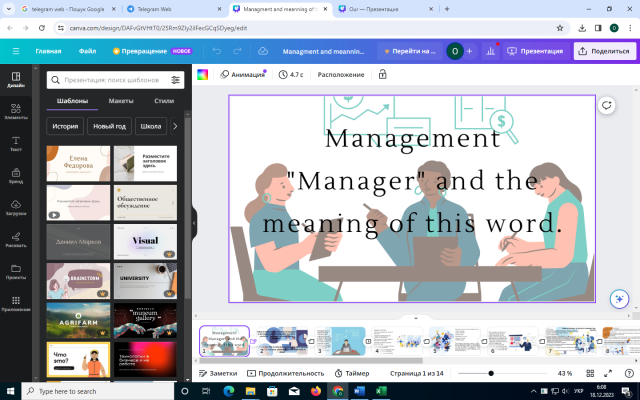
Task: Switch to the Макеты tab
Action: [x=121, y=101]
